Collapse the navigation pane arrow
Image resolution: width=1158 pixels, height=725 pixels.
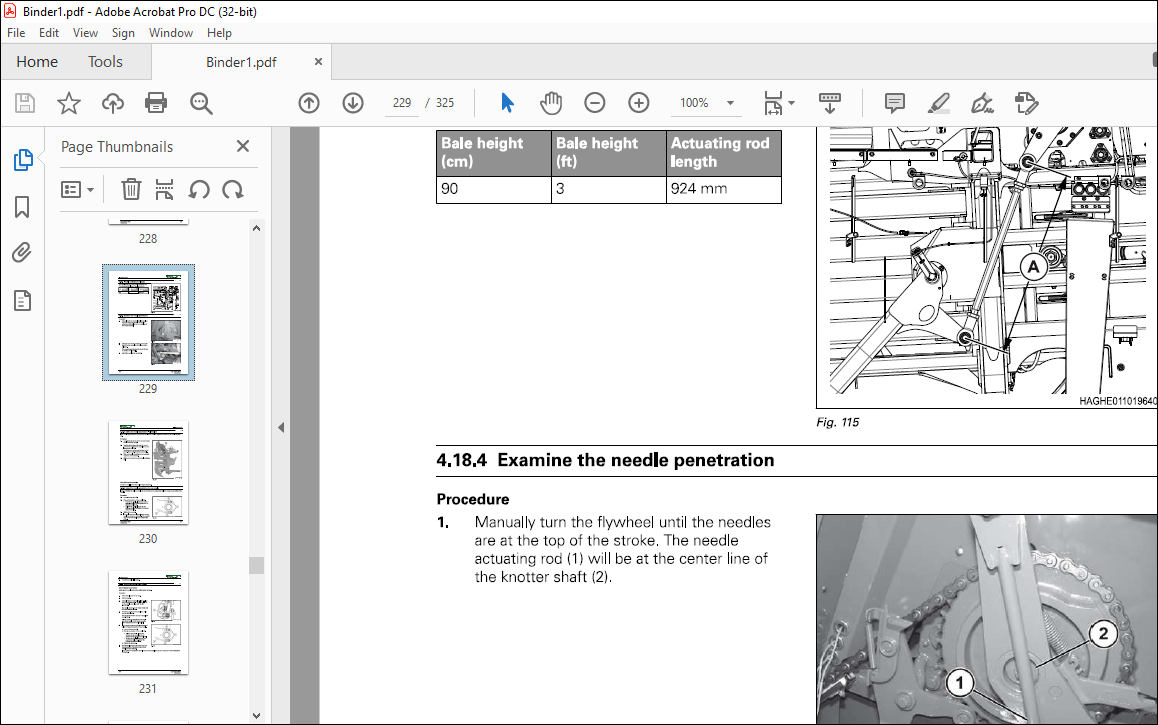tap(281, 427)
